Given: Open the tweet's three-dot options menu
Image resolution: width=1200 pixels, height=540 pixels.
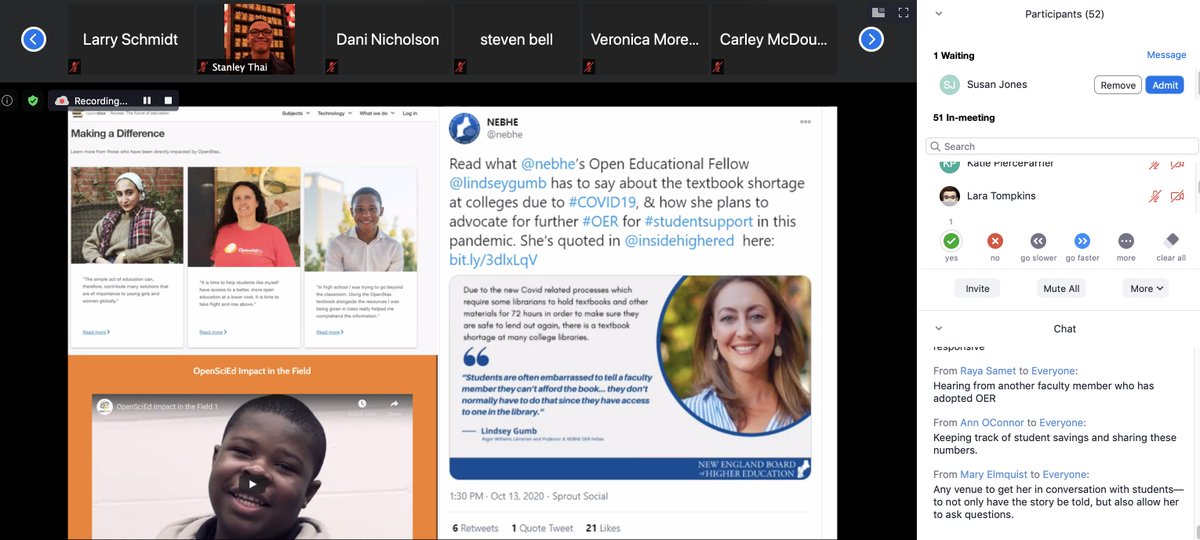Looking at the screenshot, I should 805,121.
